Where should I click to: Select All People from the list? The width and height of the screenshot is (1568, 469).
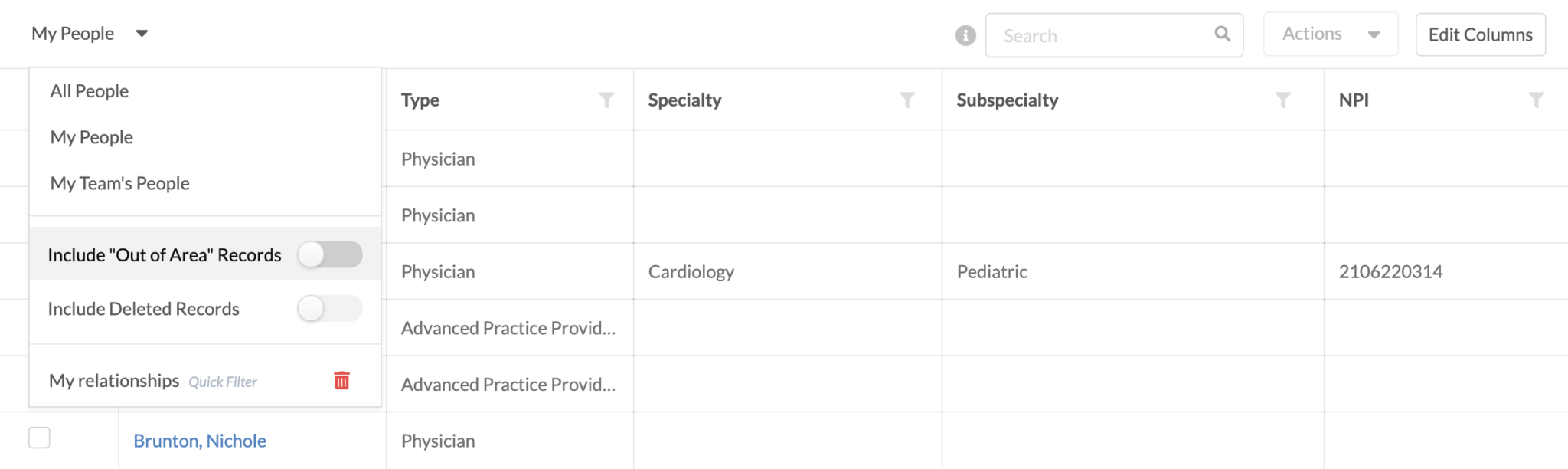click(90, 91)
